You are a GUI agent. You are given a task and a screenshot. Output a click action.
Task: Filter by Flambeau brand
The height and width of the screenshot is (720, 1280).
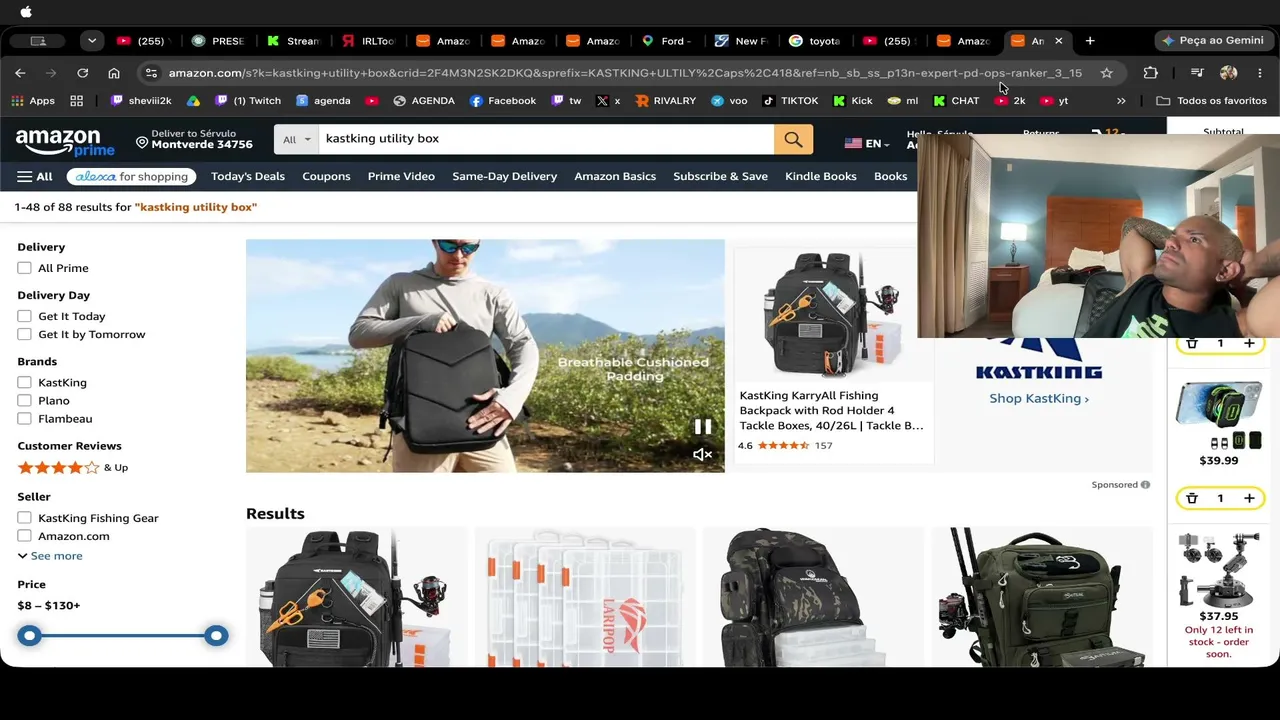pyautogui.click(x=24, y=418)
